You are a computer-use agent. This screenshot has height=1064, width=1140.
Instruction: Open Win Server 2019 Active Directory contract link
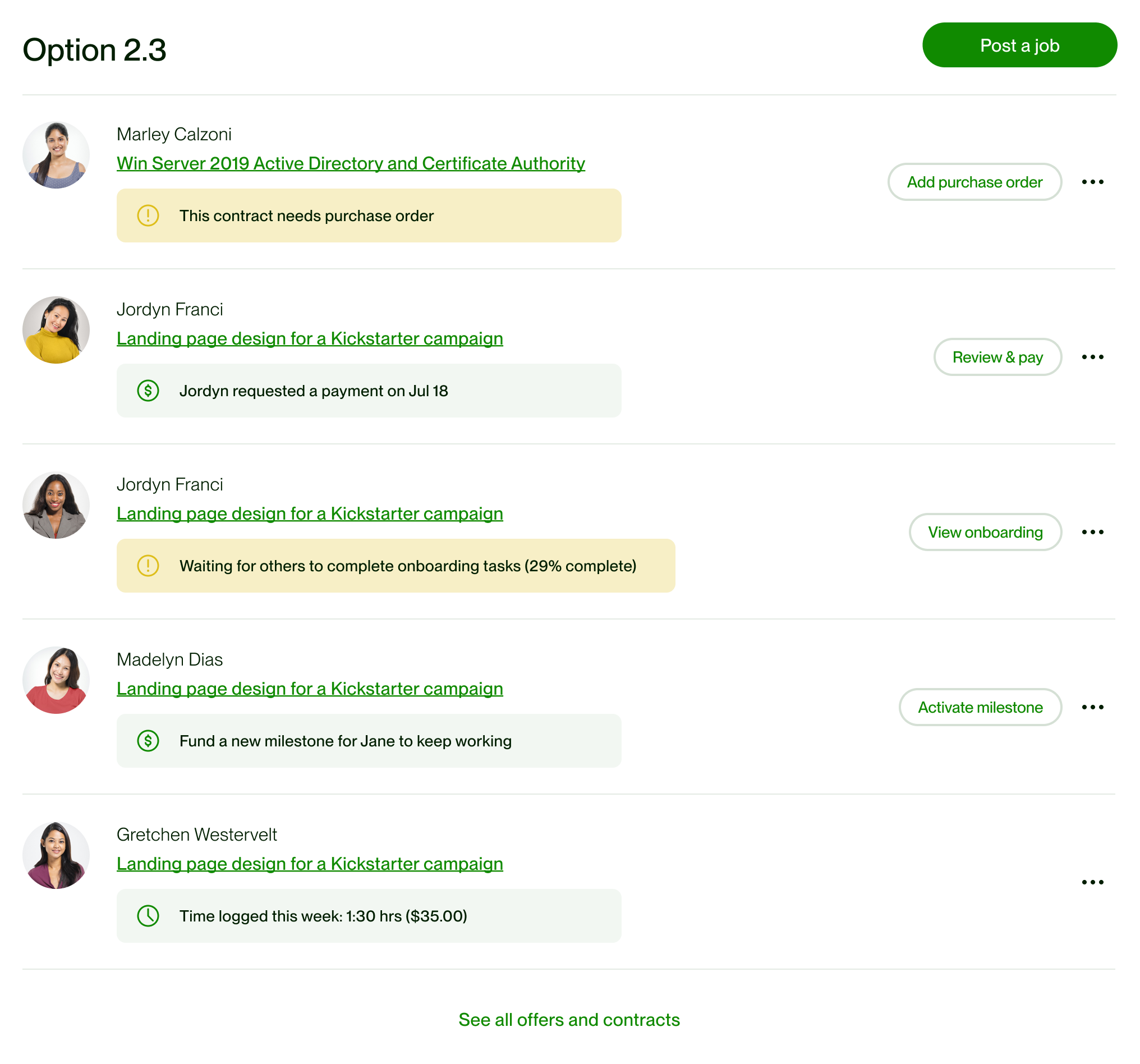click(351, 163)
